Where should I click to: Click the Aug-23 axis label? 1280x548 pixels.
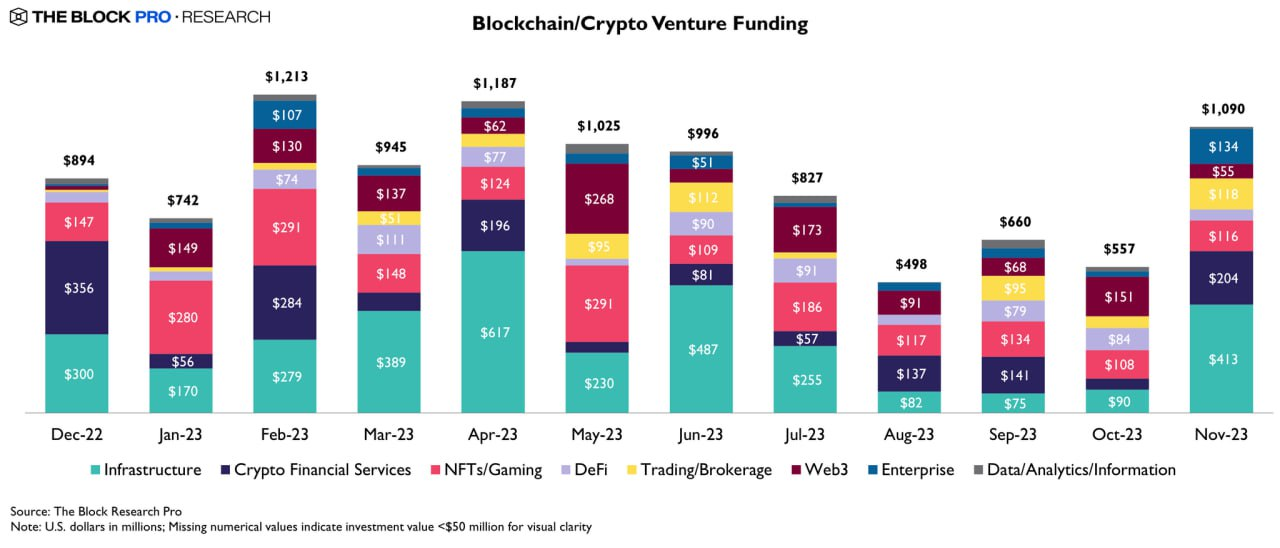(x=909, y=434)
